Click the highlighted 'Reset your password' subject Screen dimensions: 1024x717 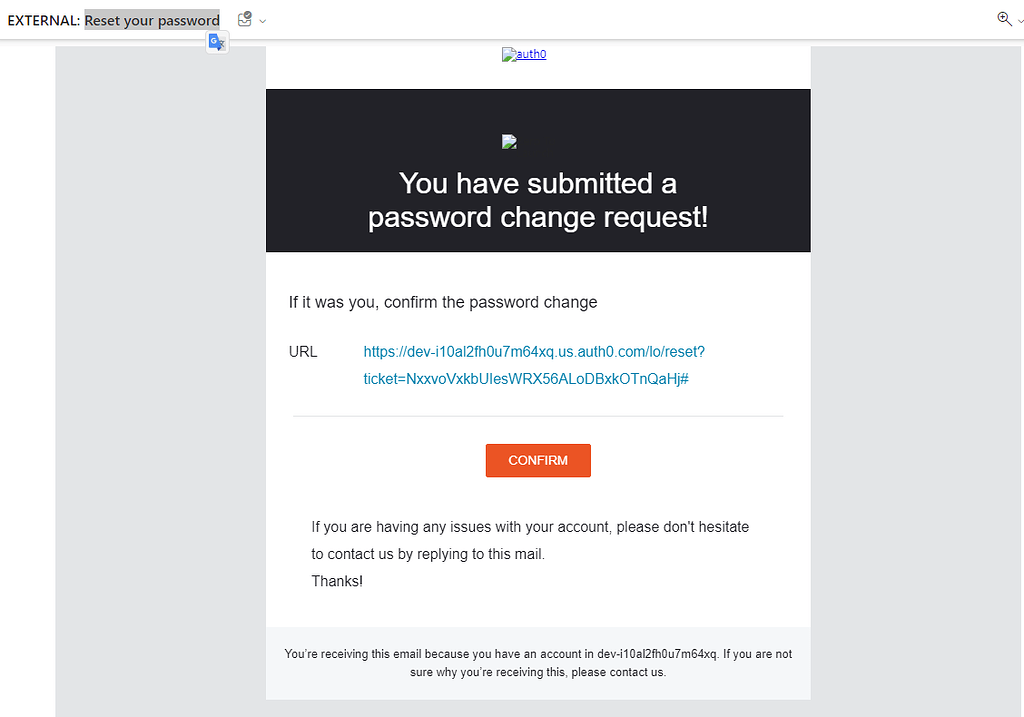tap(152, 20)
